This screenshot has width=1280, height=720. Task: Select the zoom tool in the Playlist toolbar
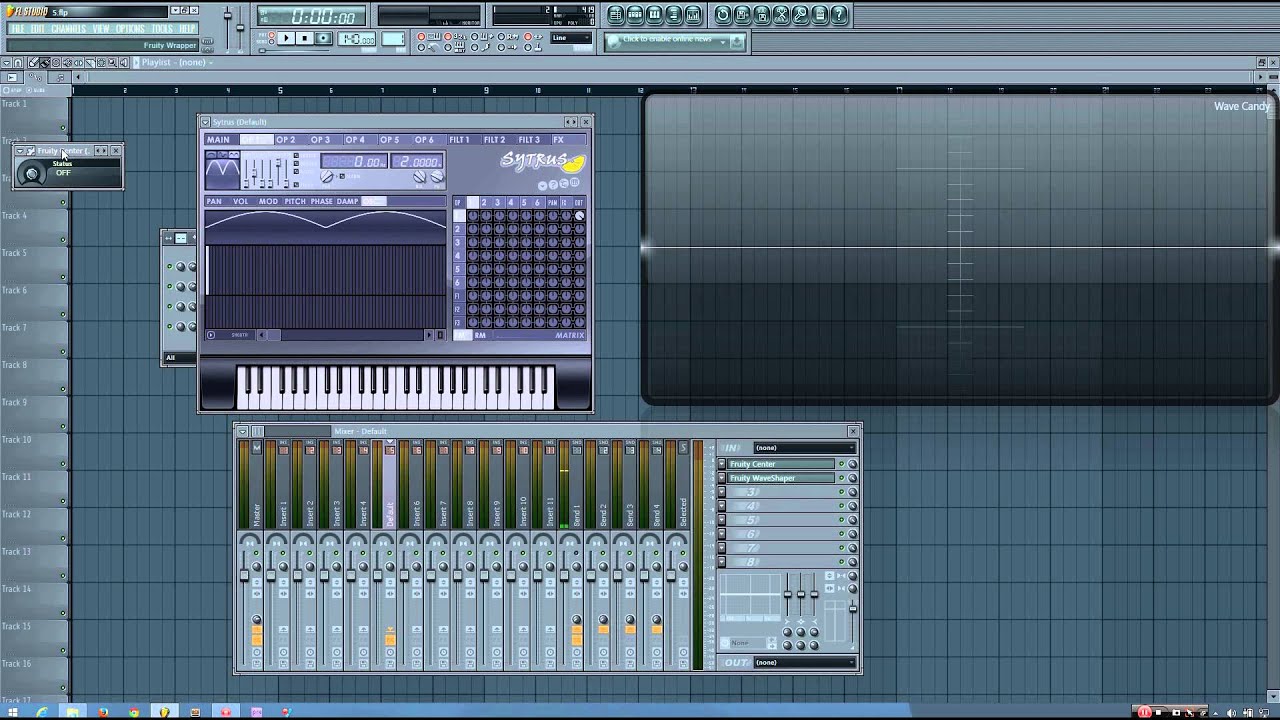click(113, 62)
